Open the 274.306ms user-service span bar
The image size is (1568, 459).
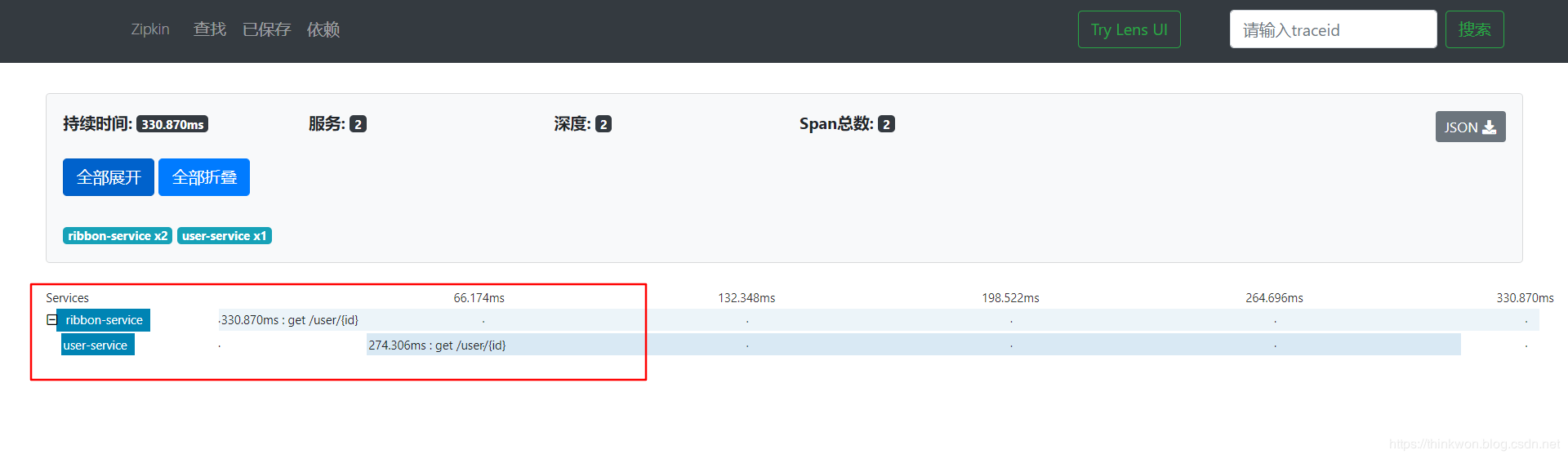913,345
